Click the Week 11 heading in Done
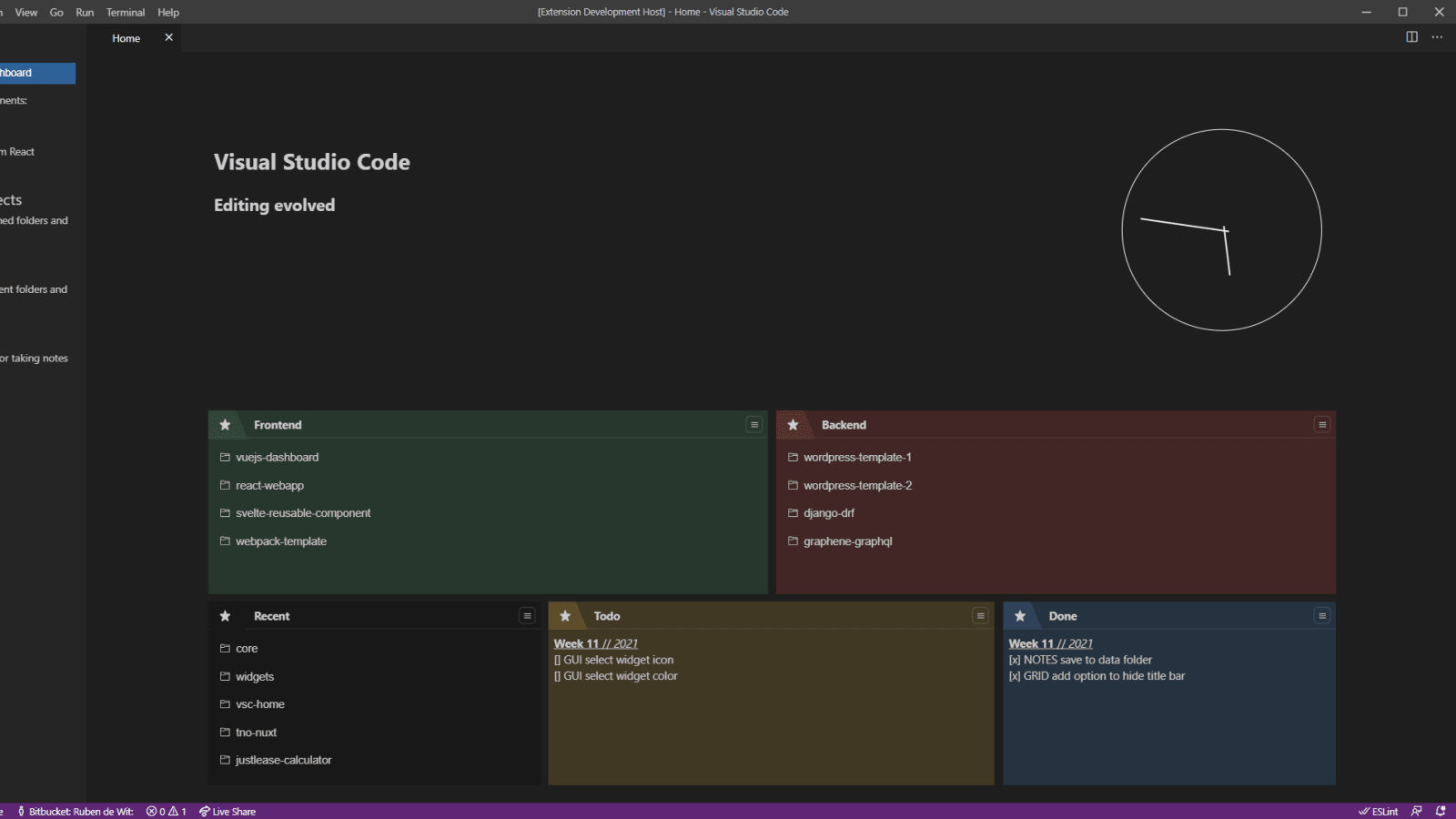 coord(1051,643)
